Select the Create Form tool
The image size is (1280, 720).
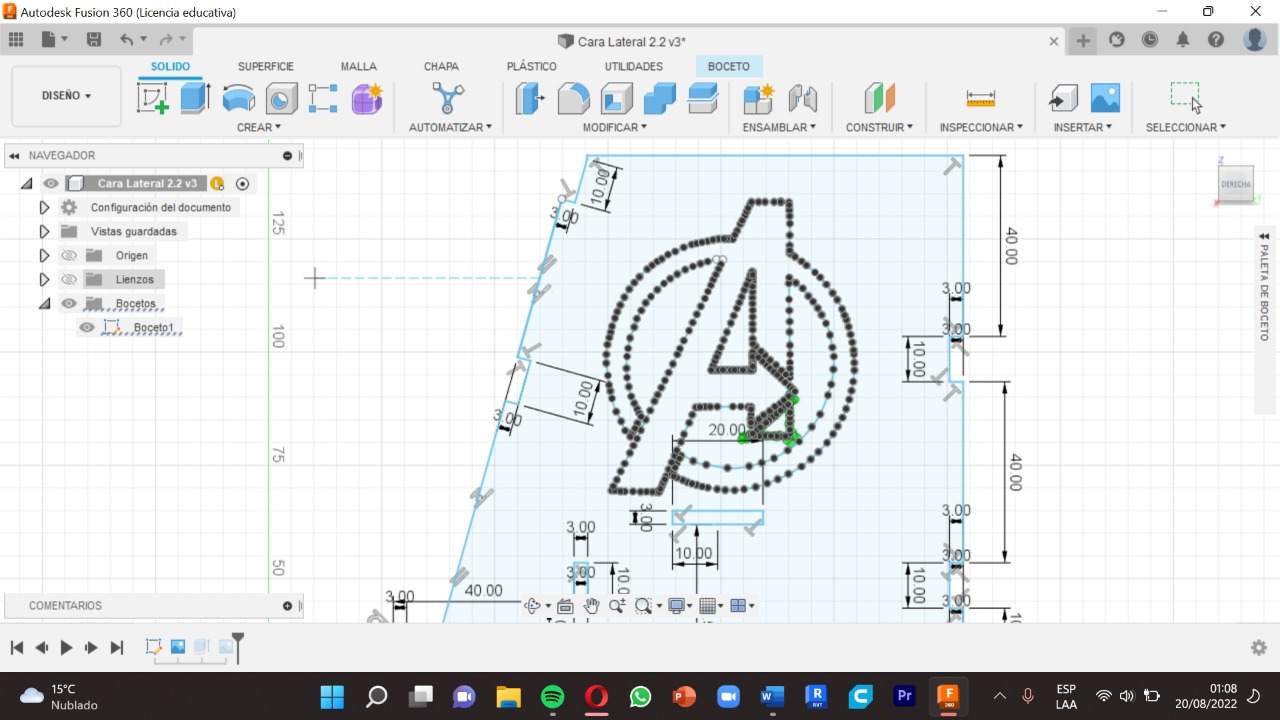pyautogui.click(x=367, y=98)
